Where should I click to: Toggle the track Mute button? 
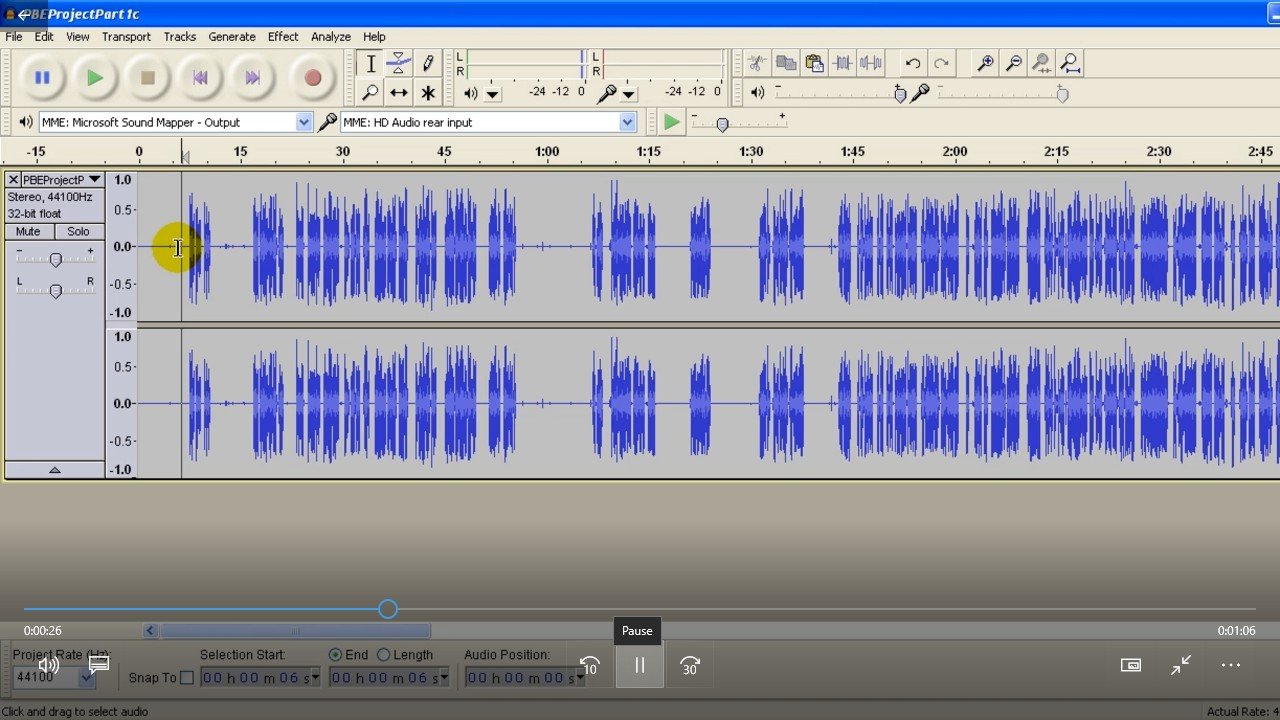pos(28,231)
